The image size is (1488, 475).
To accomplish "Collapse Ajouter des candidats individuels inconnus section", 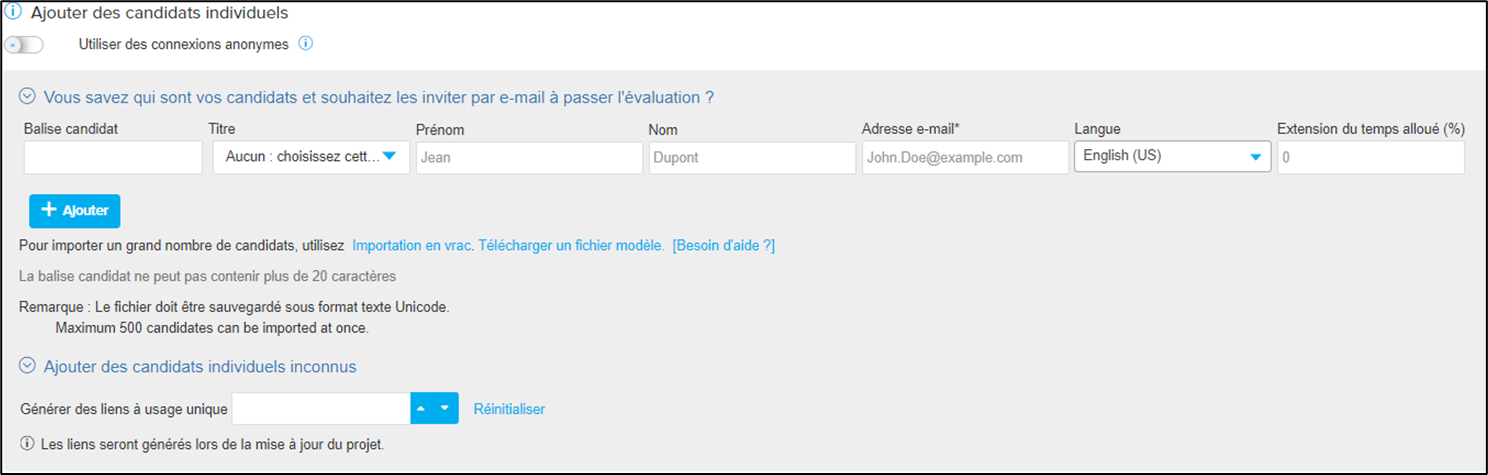I will point(28,366).
